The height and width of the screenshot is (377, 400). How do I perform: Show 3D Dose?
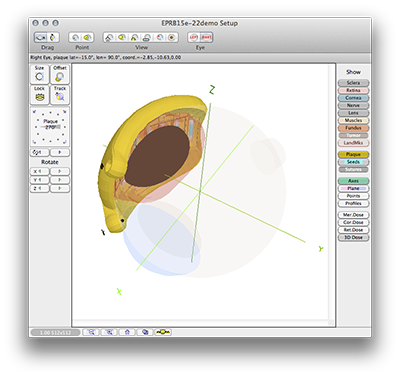click(x=353, y=237)
